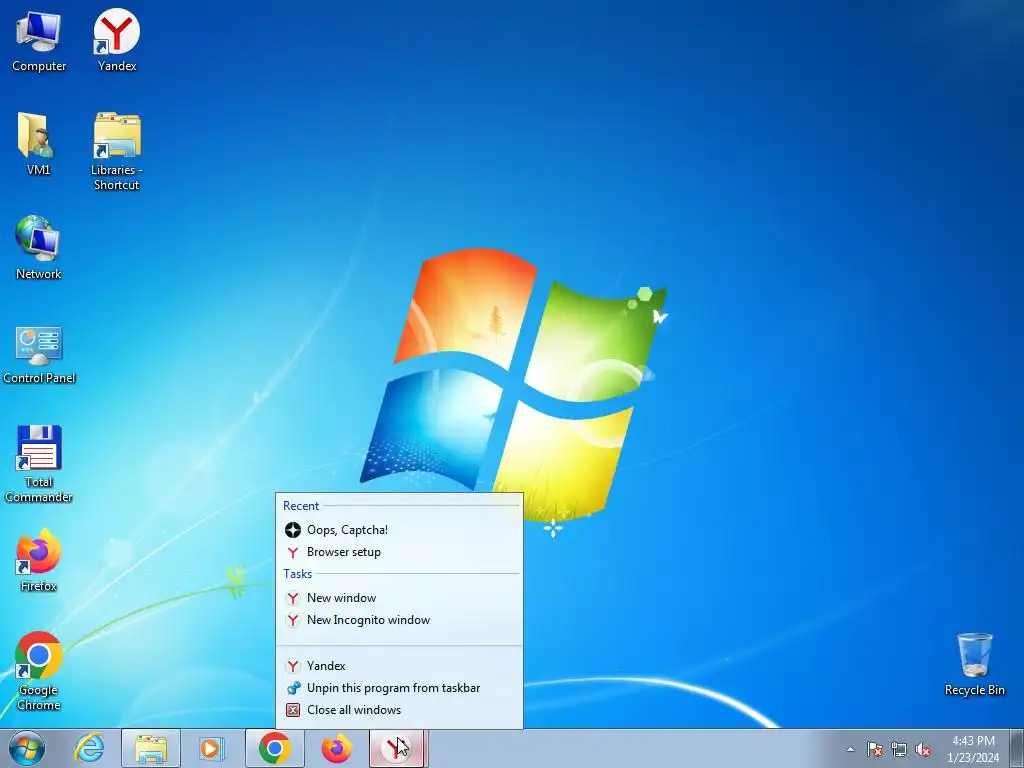Open the Windows Start menu
1024x768 pixels.
(26, 748)
